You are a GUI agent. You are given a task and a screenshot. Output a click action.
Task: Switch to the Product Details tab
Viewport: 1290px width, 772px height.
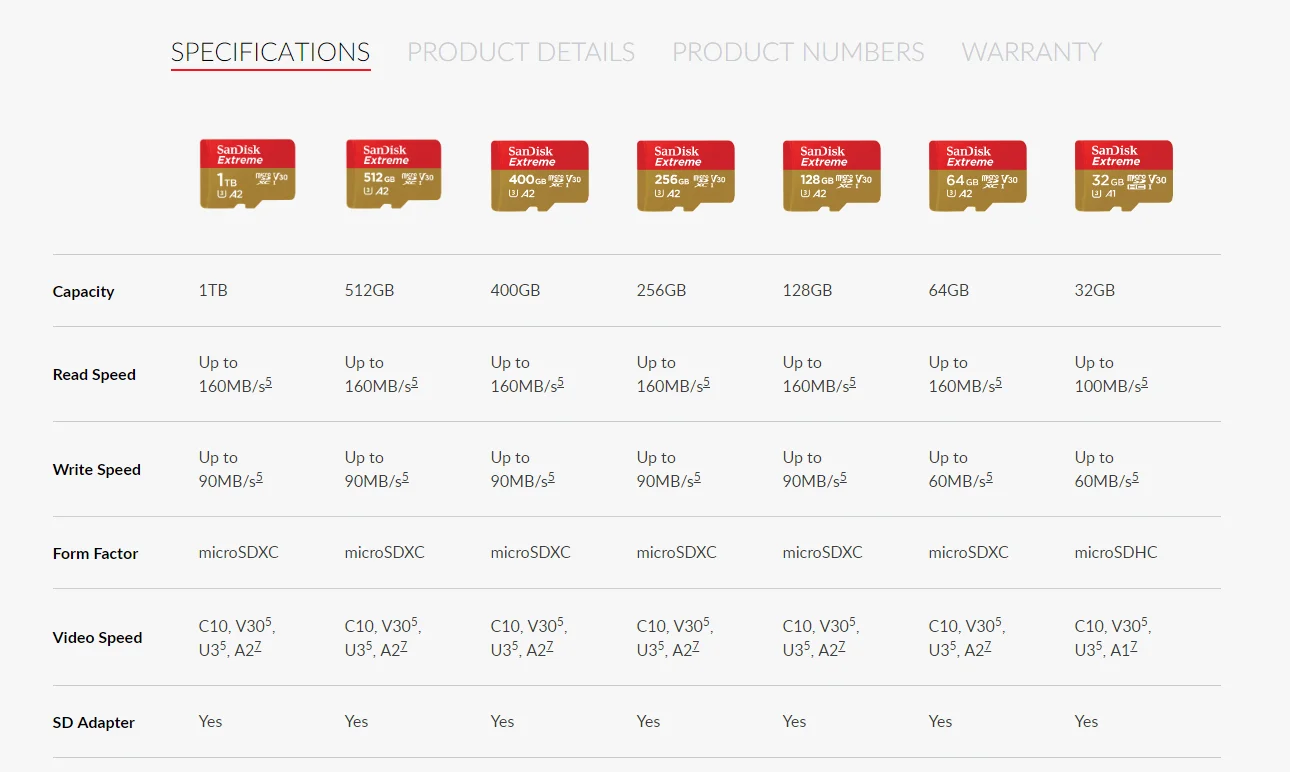pyautogui.click(x=521, y=52)
